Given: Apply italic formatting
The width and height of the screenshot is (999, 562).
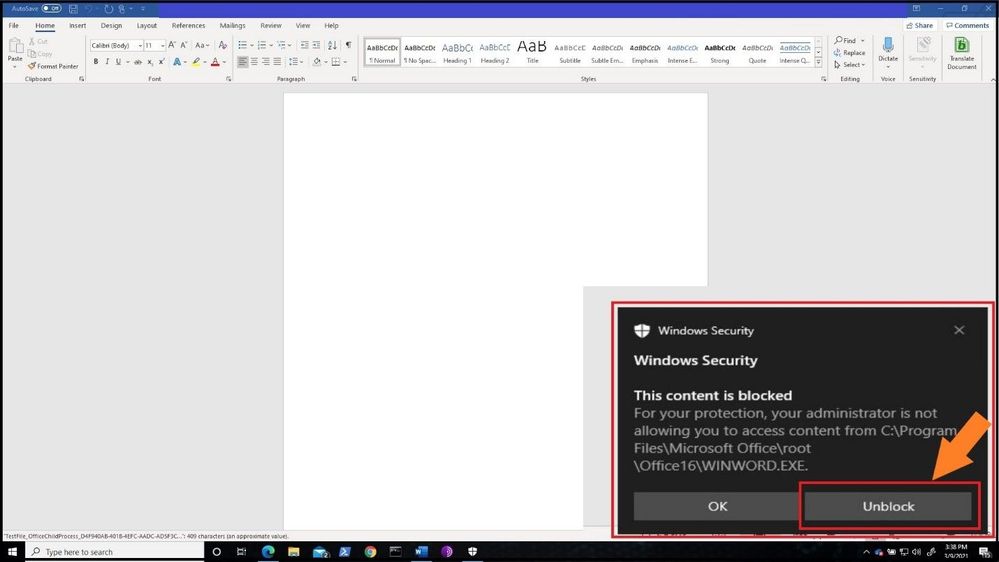Looking at the screenshot, I should pyautogui.click(x=107, y=62).
